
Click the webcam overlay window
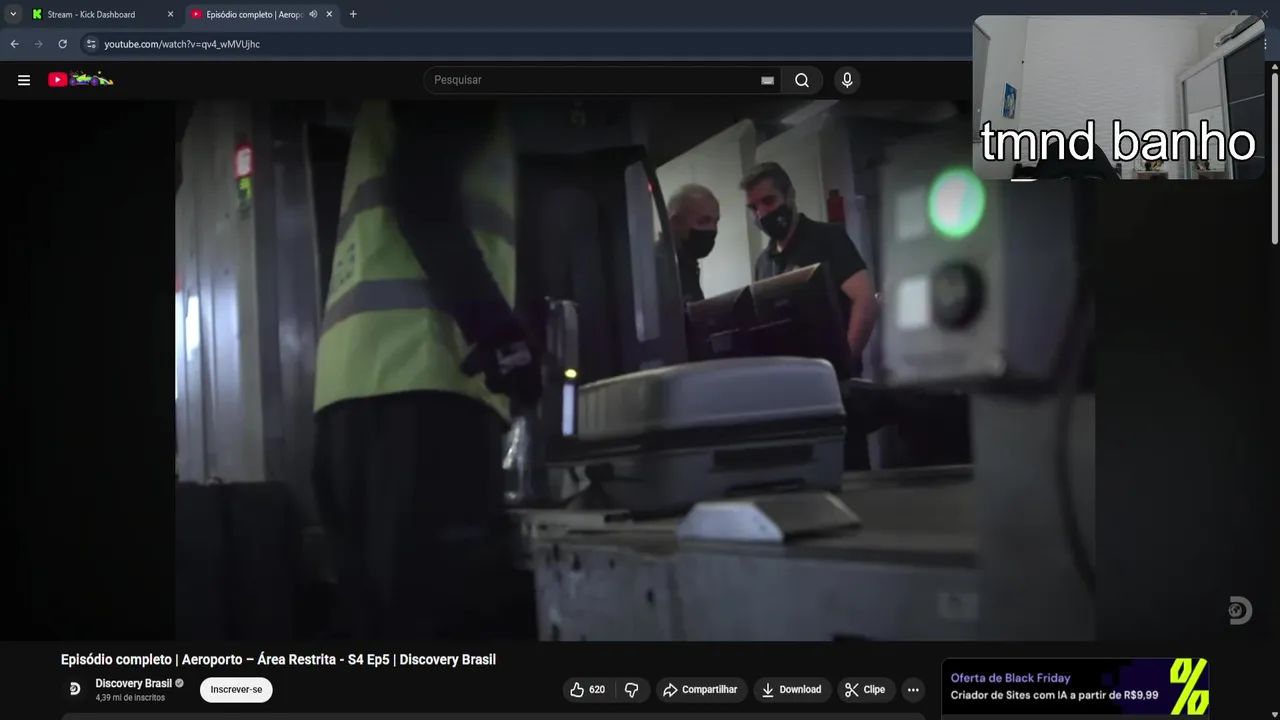pyautogui.click(x=1119, y=97)
